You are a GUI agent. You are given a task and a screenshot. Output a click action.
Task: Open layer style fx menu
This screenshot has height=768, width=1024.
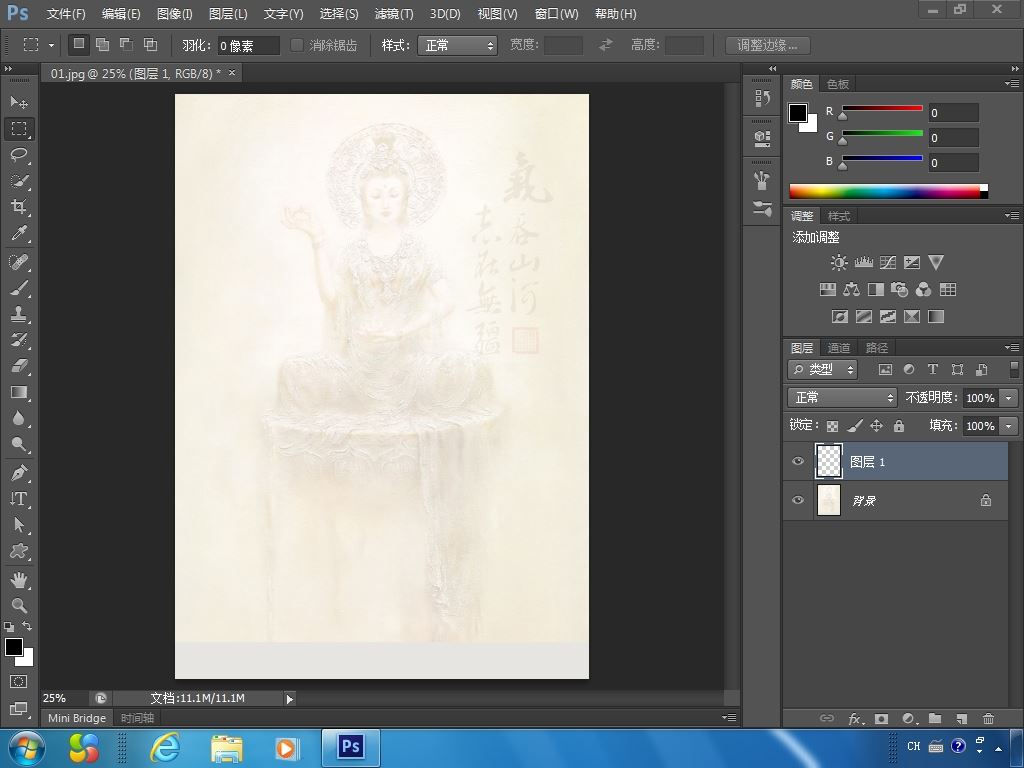click(856, 718)
